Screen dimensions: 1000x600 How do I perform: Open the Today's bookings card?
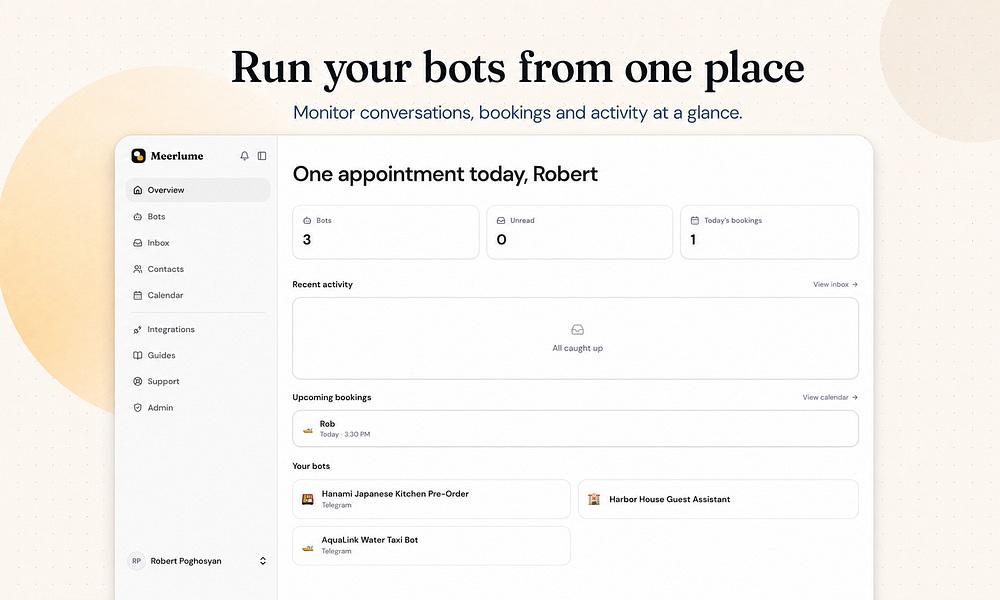(x=770, y=232)
